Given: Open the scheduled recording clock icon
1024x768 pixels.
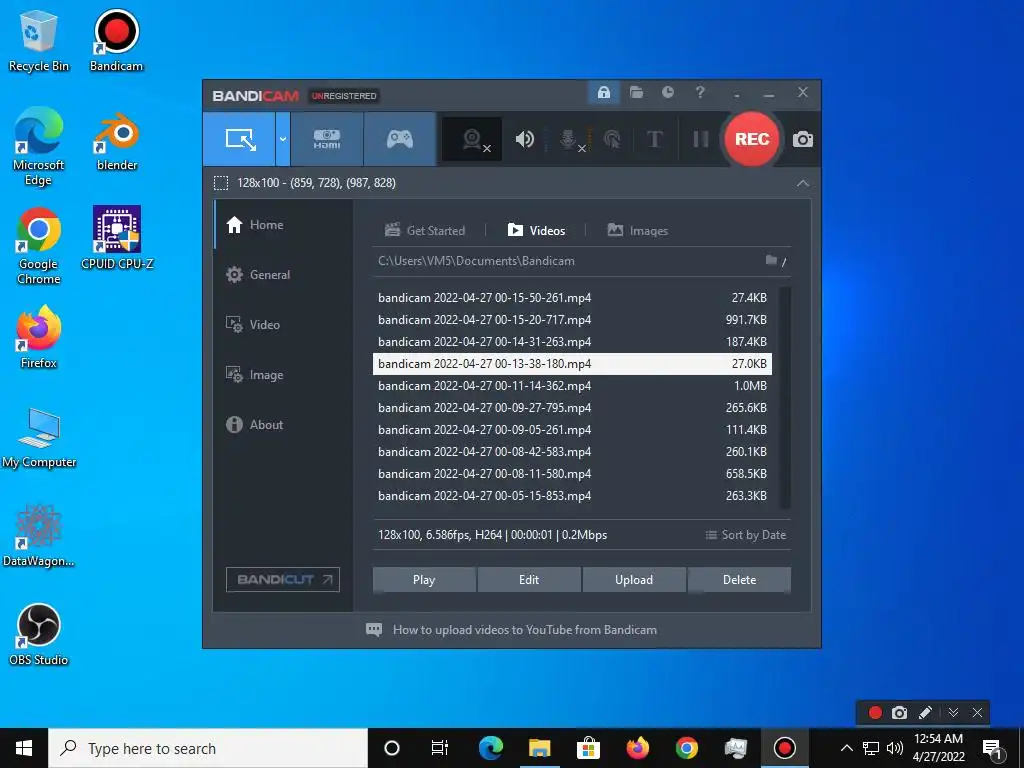Looking at the screenshot, I should (x=667, y=93).
